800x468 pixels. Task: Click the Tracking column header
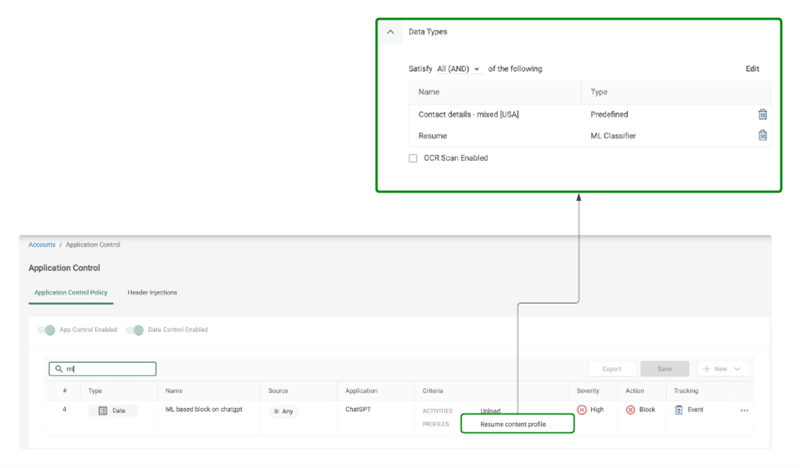coord(686,390)
